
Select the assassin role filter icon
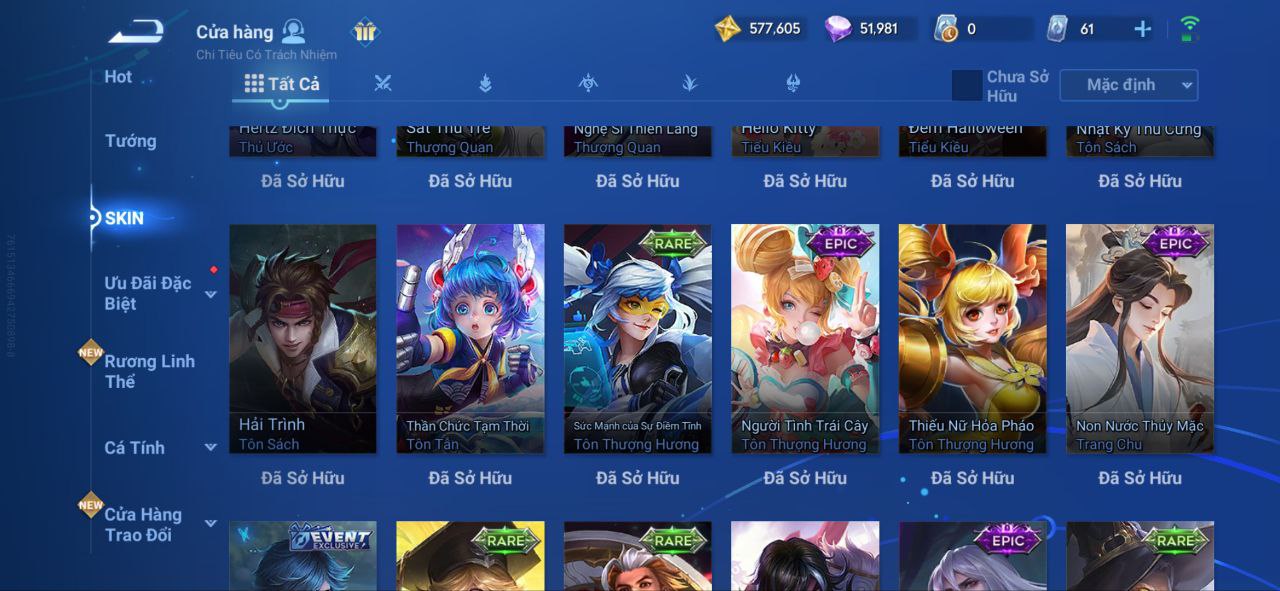pos(588,84)
